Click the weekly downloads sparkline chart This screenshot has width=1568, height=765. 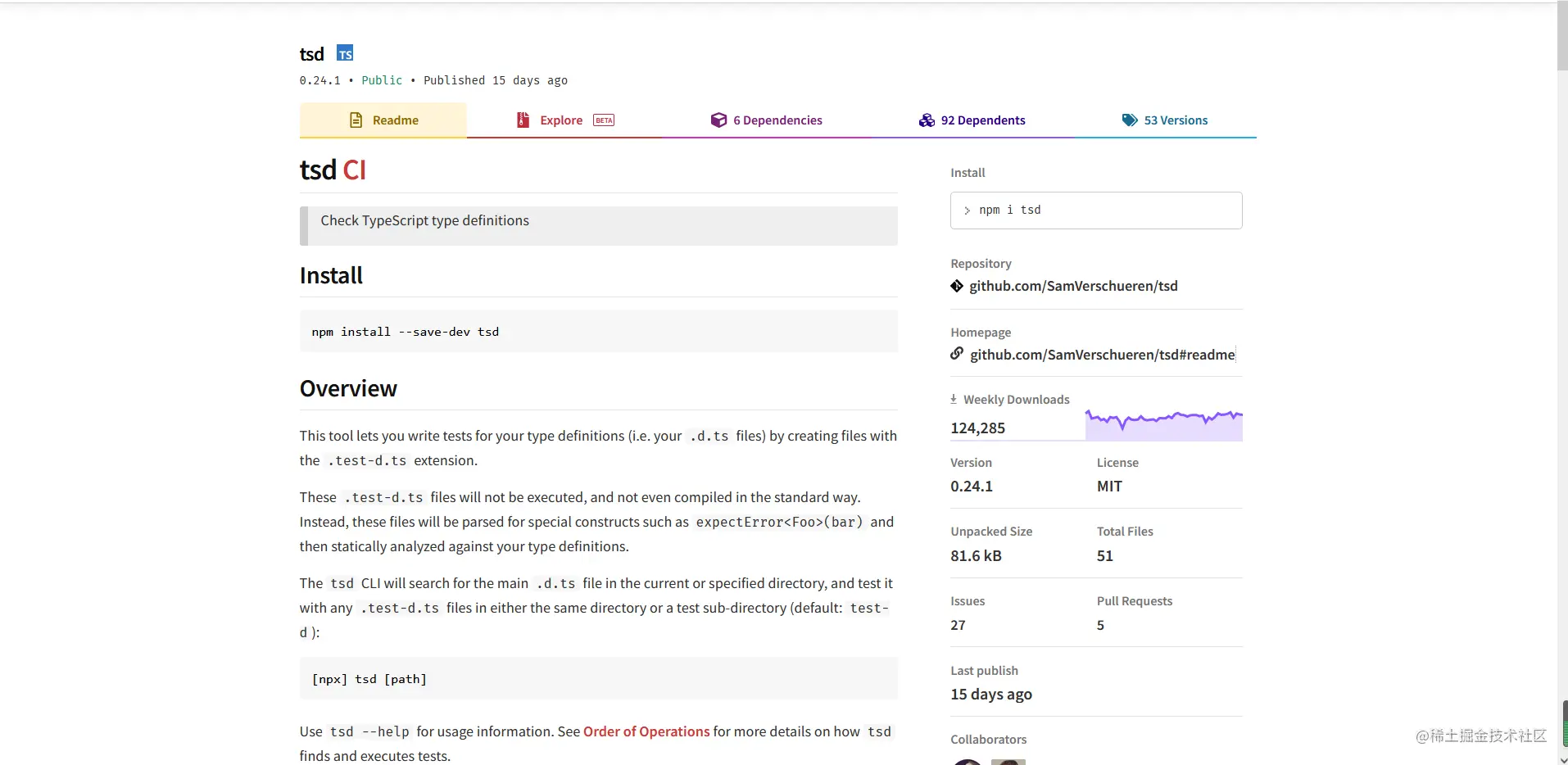coord(1163,424)
